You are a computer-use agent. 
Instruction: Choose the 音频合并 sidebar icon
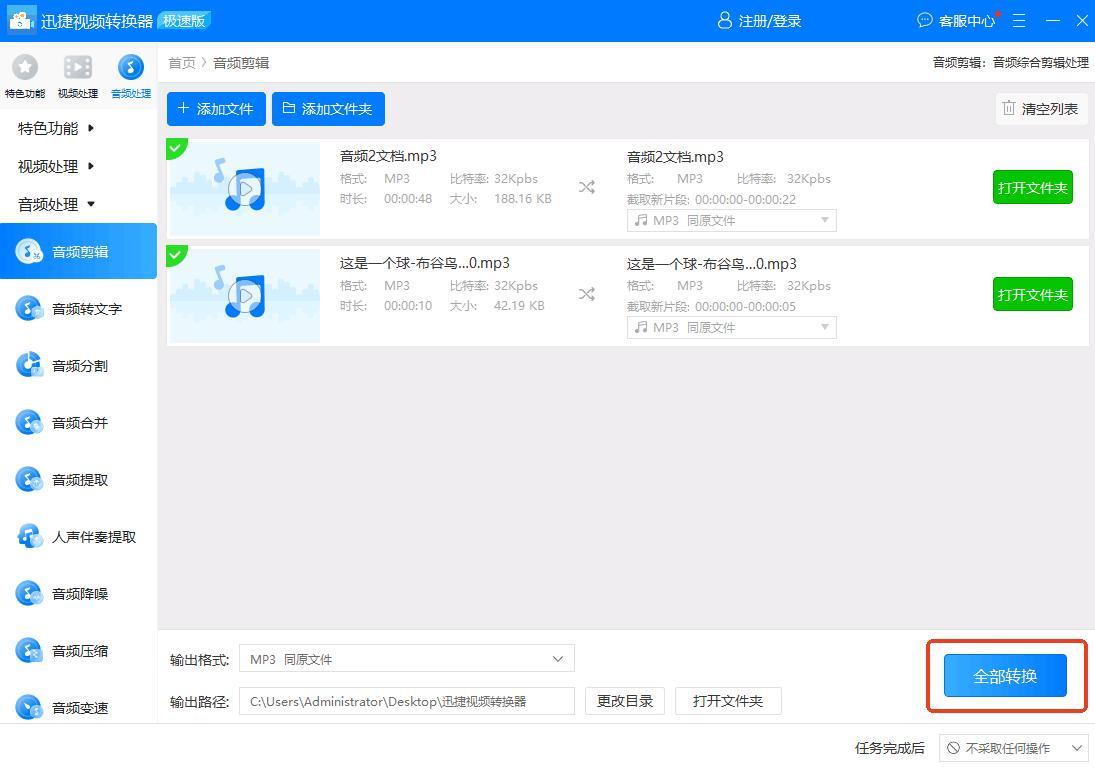coord(29,423)
